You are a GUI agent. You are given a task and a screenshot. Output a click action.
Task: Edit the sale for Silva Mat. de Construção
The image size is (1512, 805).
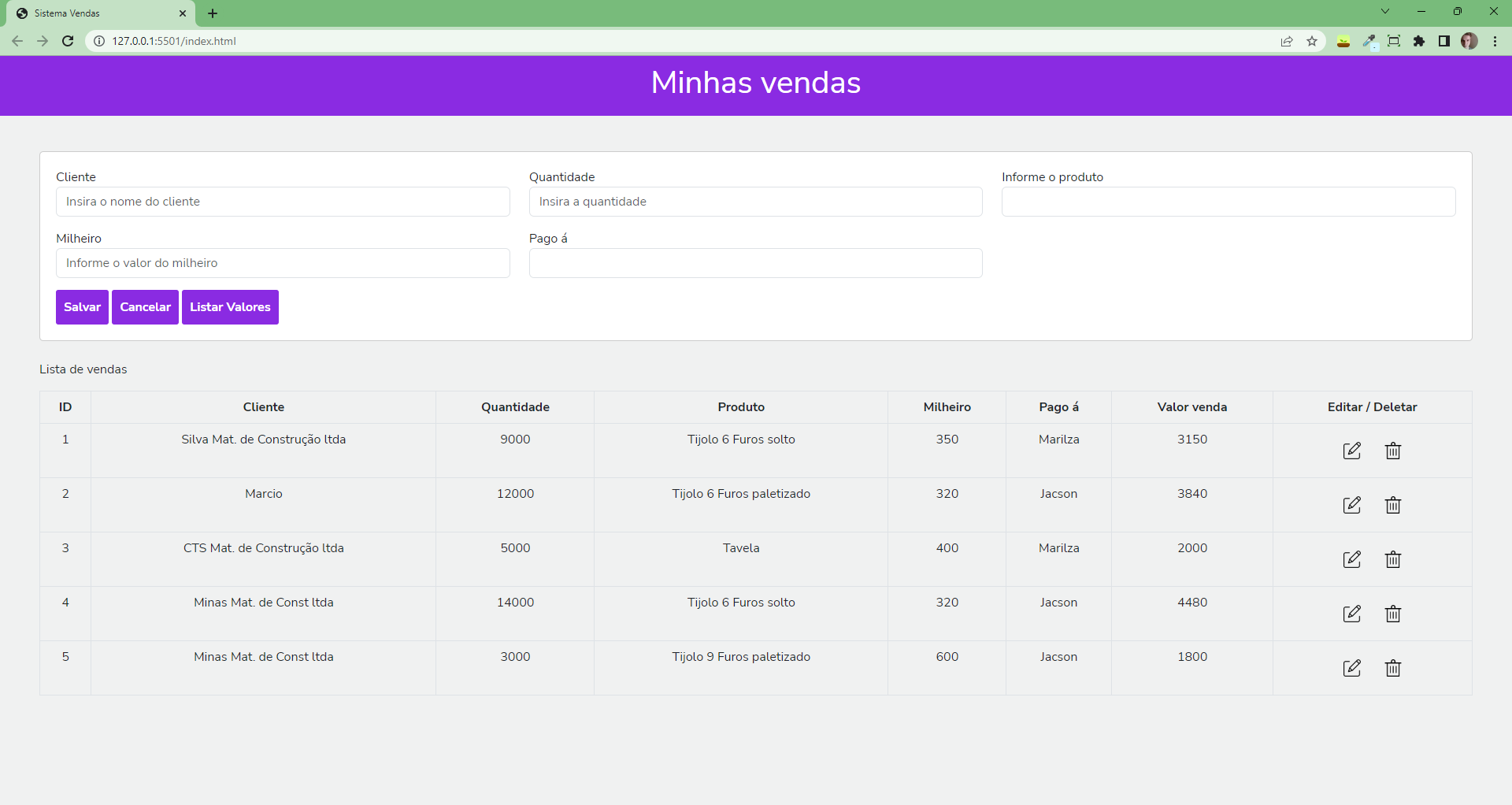(1351, 451)
